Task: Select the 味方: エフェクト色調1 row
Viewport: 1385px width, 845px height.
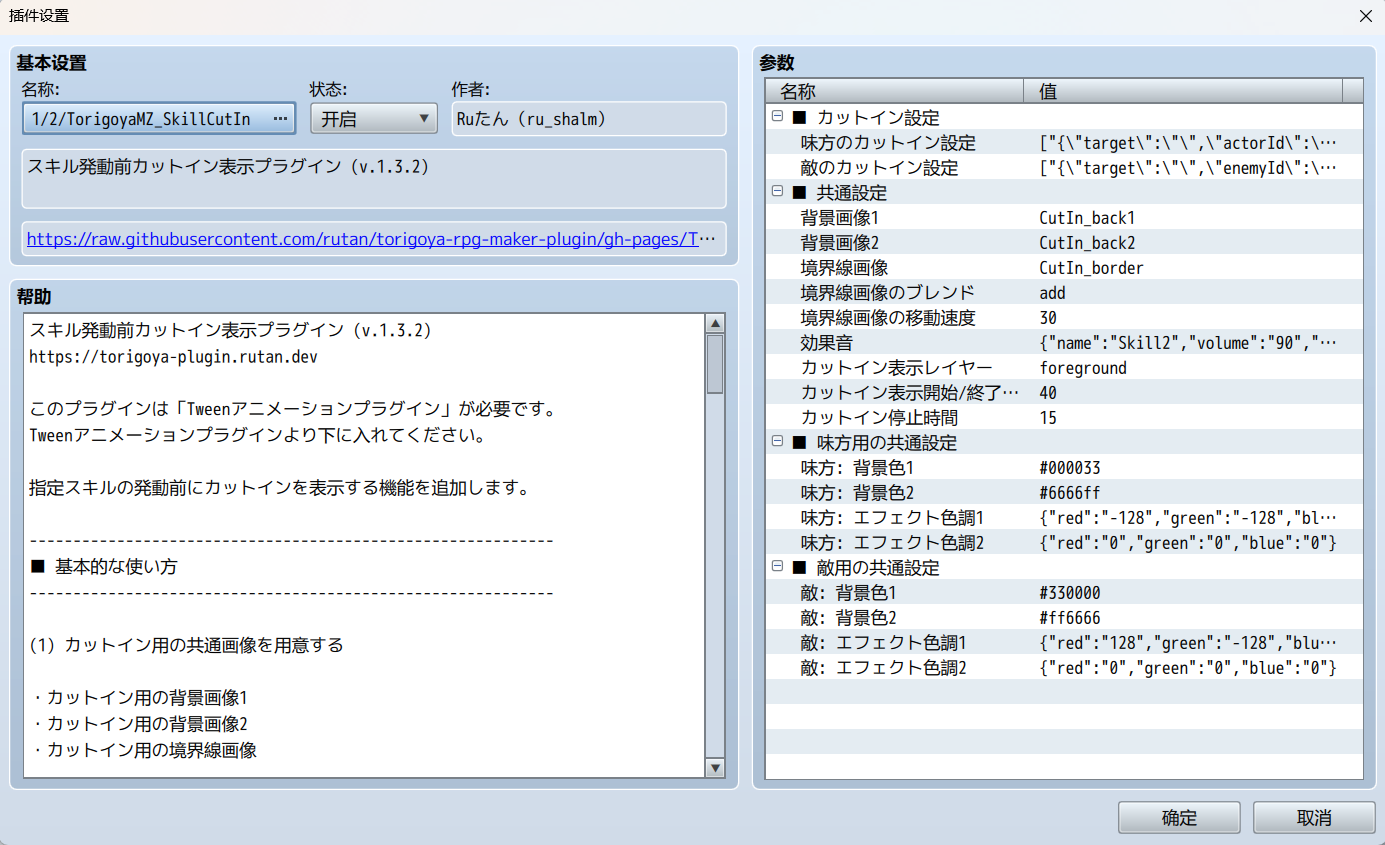Action: pos(1064,517)
